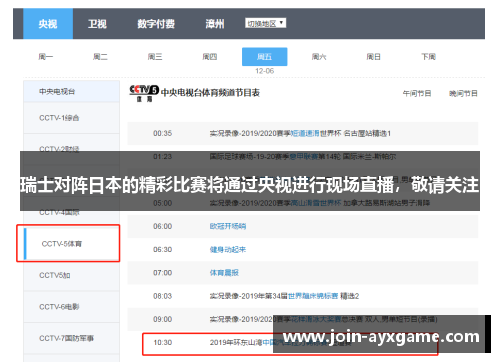
Task: Jump to 晚间节目 section
Action: click(463, 93)
